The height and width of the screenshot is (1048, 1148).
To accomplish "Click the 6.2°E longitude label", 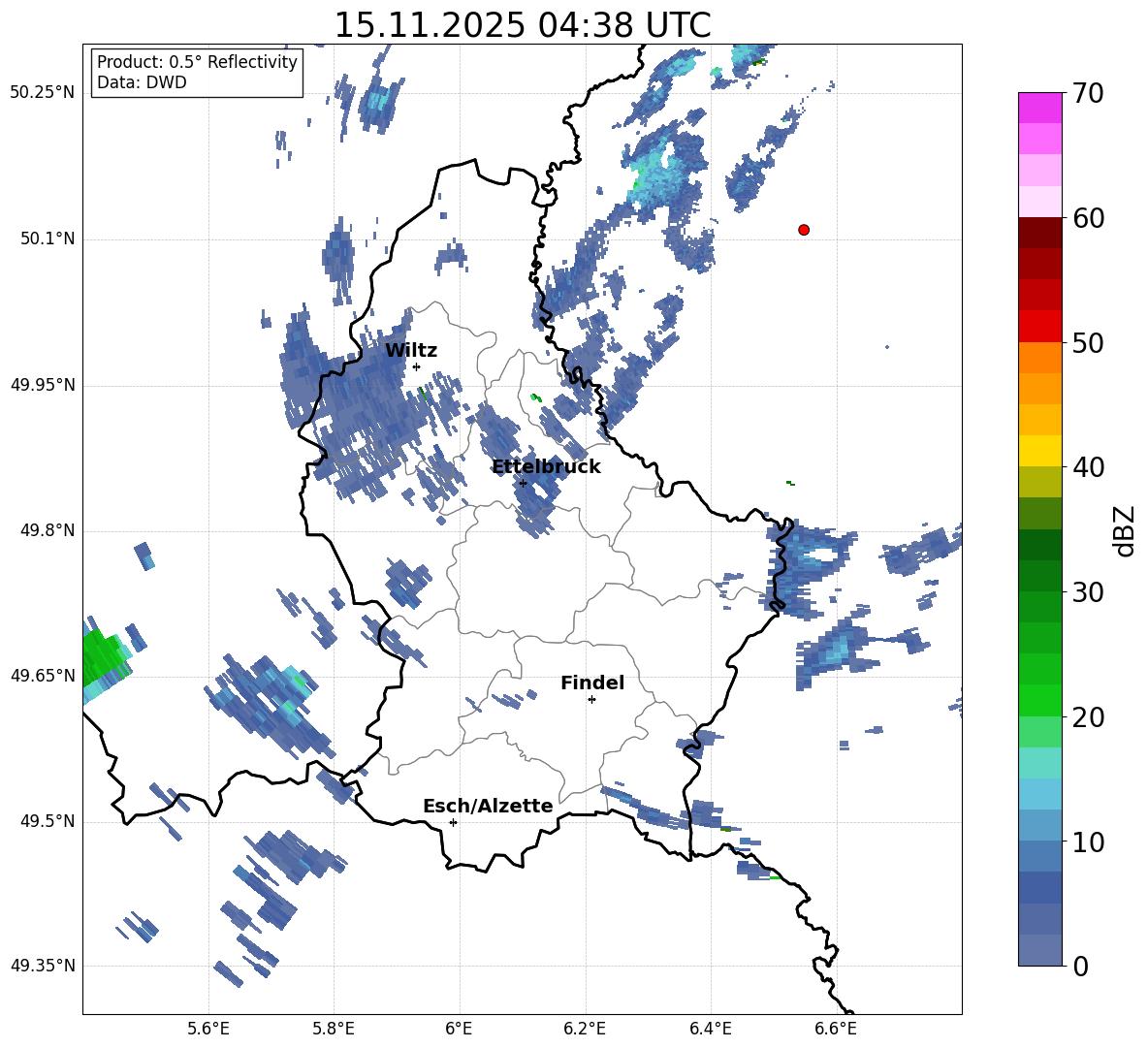I will point(585,1029).
